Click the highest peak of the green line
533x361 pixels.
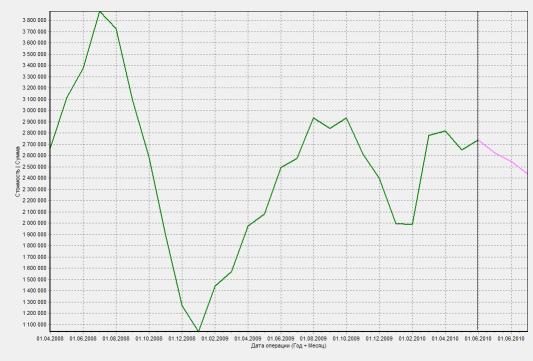coord(100,12)
